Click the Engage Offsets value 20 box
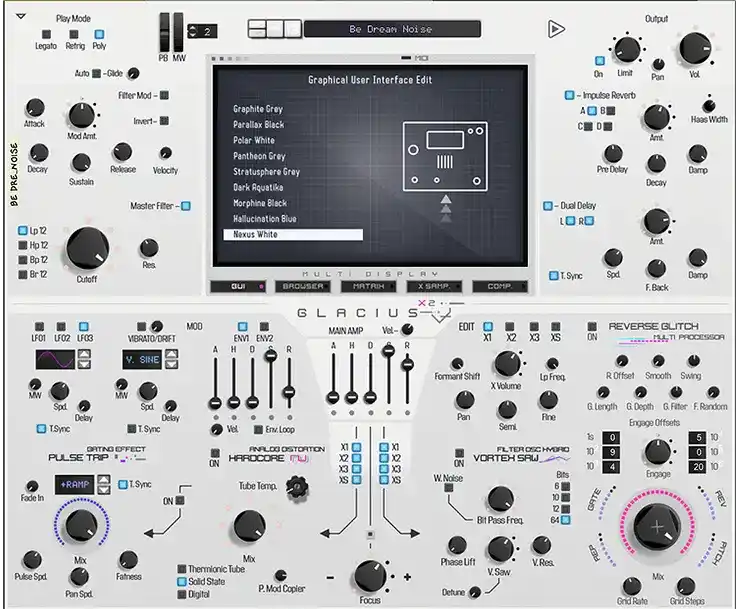The width and height of the screenshot is (740, 609). (x=698, y=467)
